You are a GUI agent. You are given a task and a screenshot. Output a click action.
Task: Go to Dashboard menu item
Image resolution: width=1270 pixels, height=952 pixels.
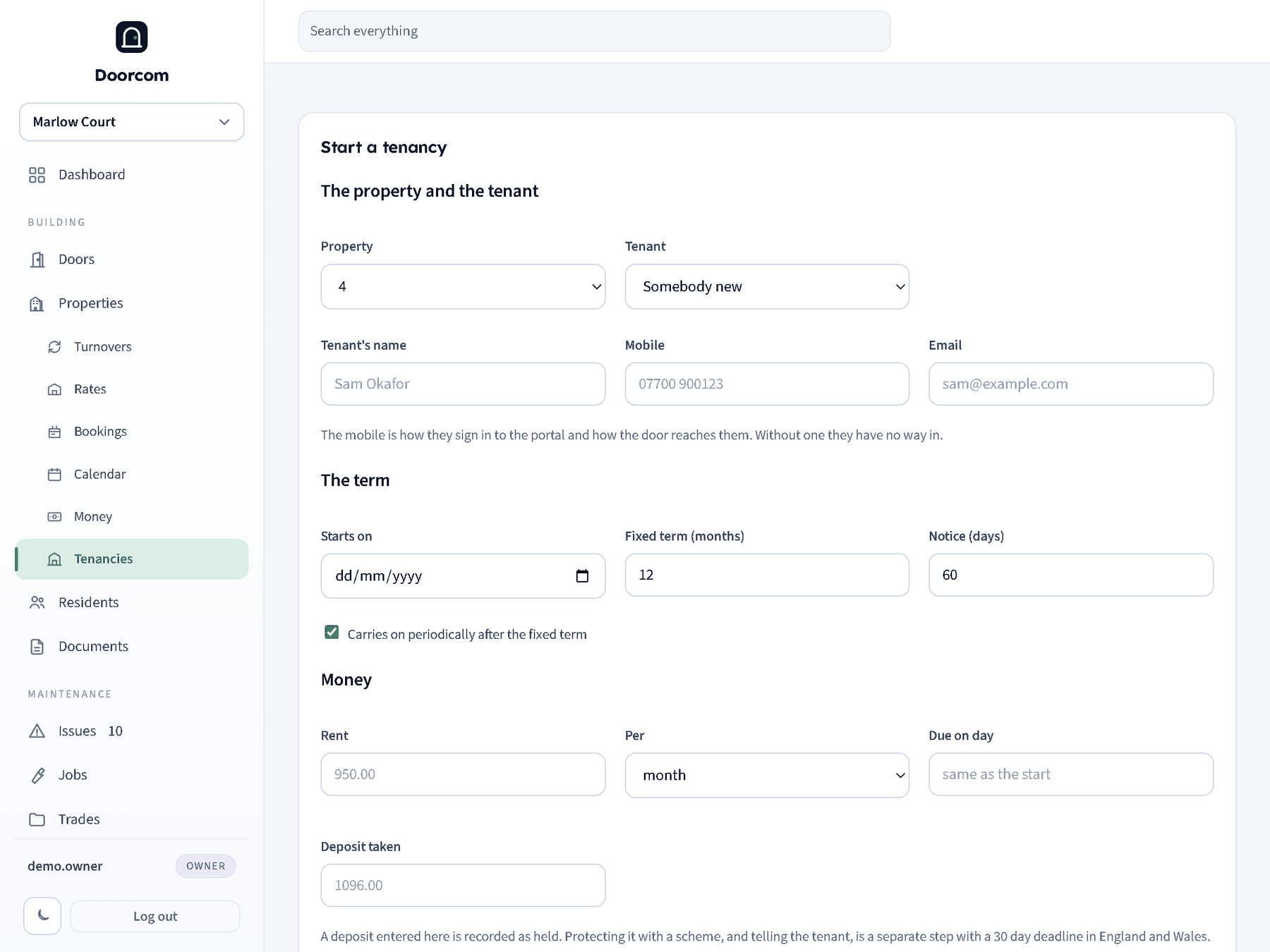pos(132,175)
